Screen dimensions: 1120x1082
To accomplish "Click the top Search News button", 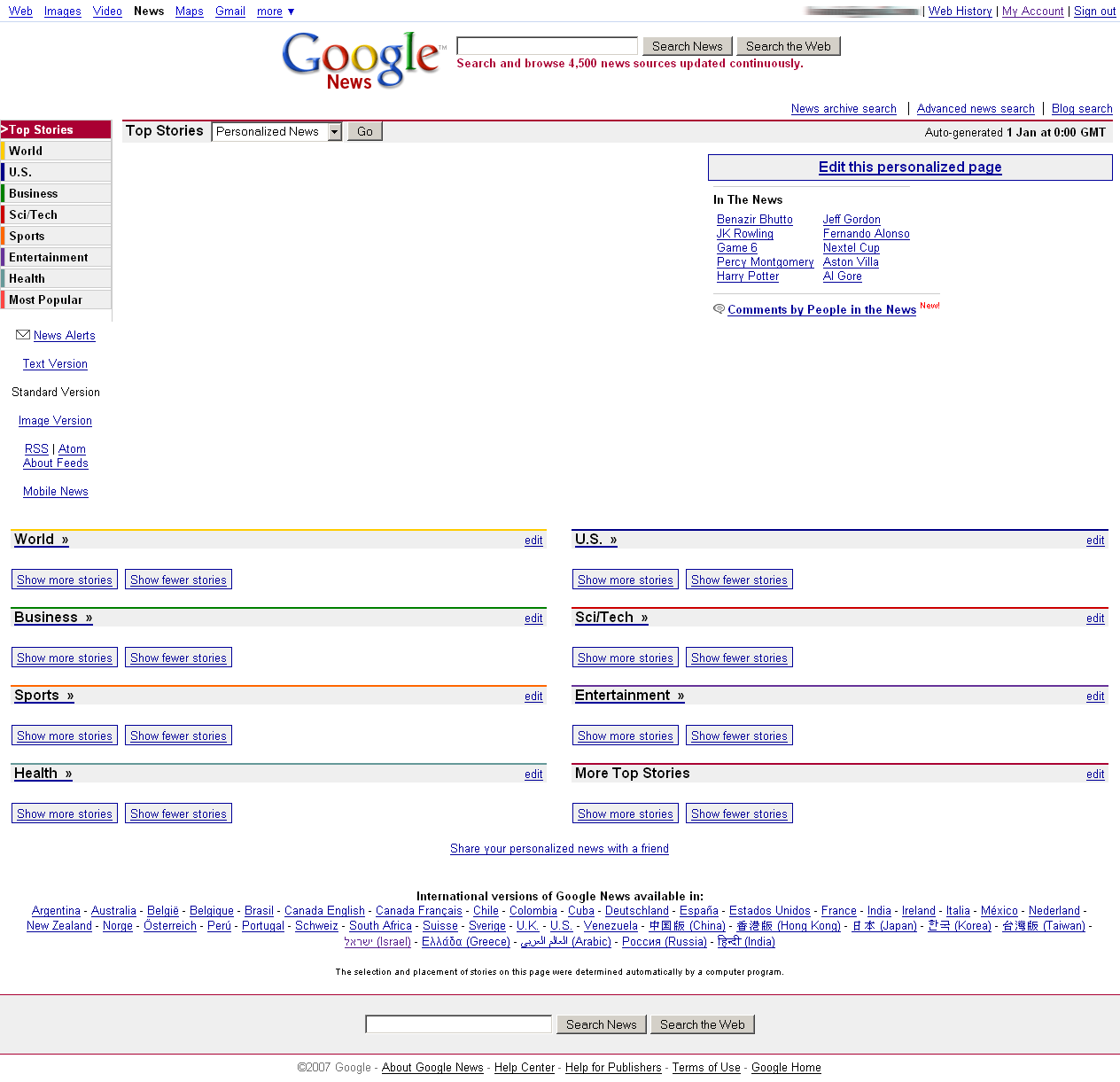I will point(687,46).
